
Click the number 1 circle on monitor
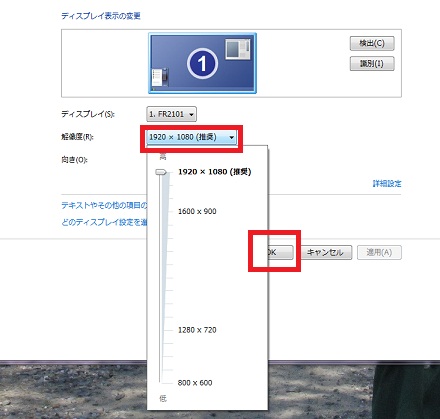click(x=202, y=63)
